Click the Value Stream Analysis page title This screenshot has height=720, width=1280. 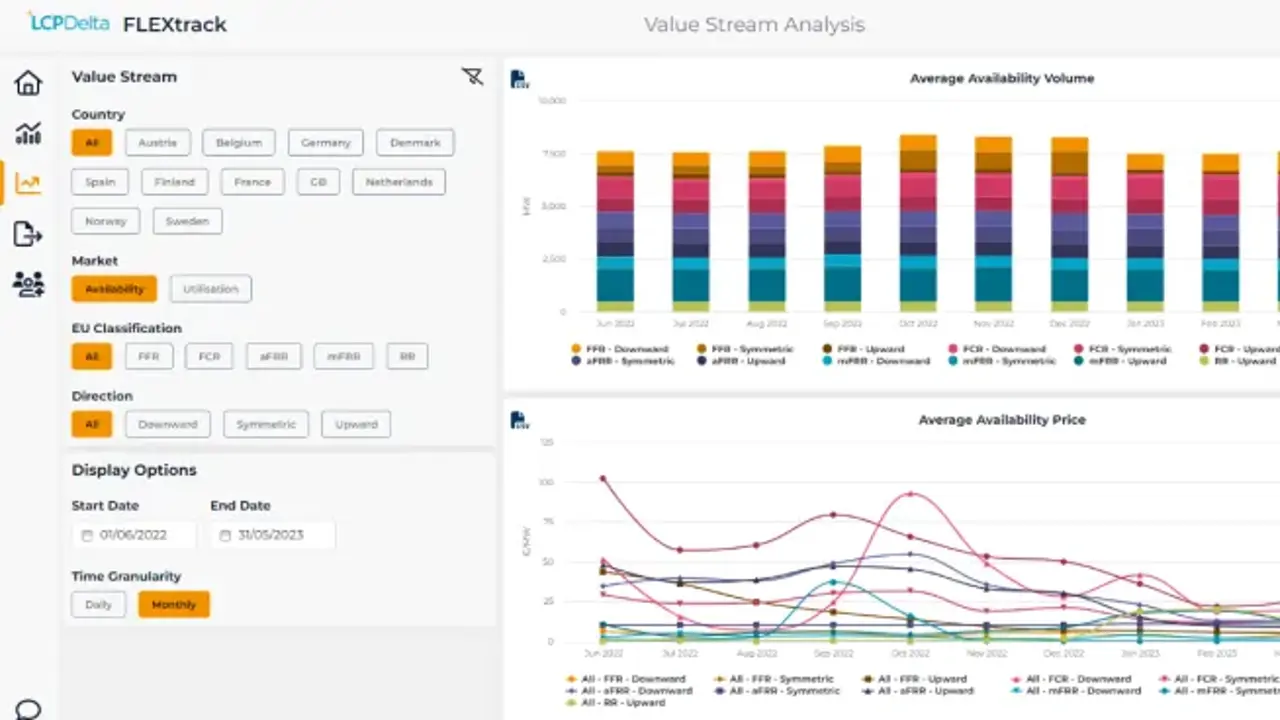click(x=754, y=24)
